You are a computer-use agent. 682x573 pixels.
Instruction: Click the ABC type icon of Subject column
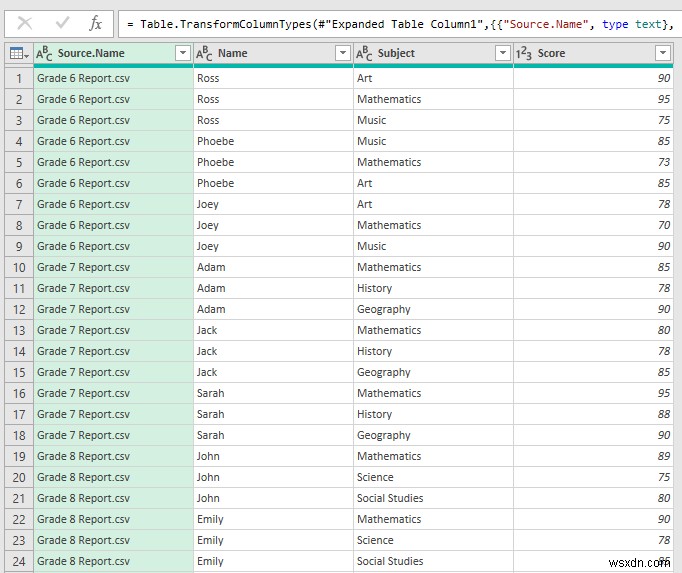pos(364,54)
